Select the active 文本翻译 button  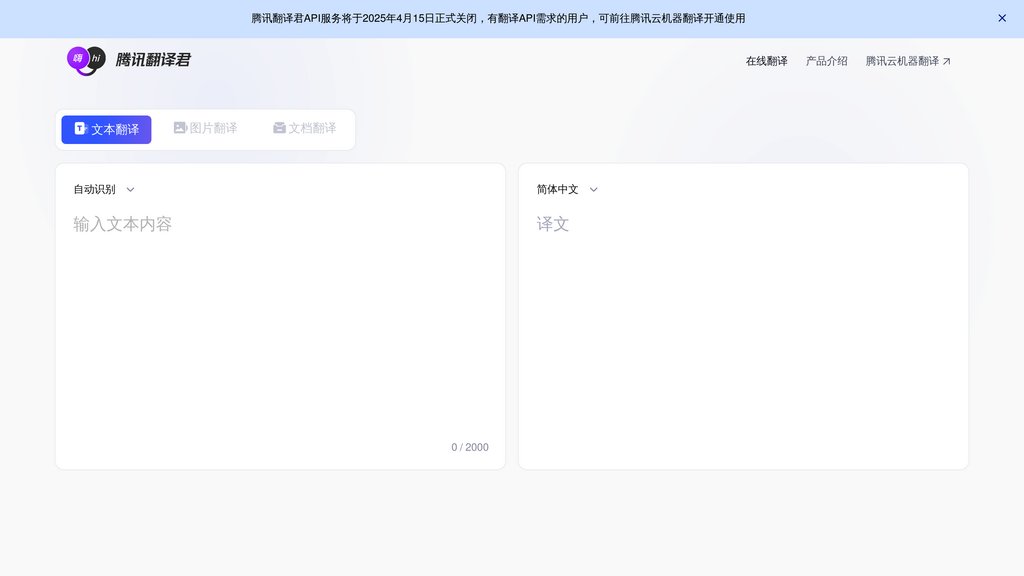click(106, 128)
